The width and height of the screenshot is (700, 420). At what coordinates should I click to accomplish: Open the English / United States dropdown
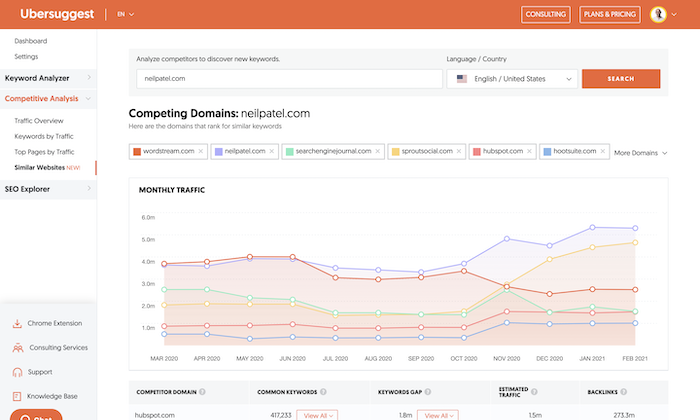click(x=512, y=79)
